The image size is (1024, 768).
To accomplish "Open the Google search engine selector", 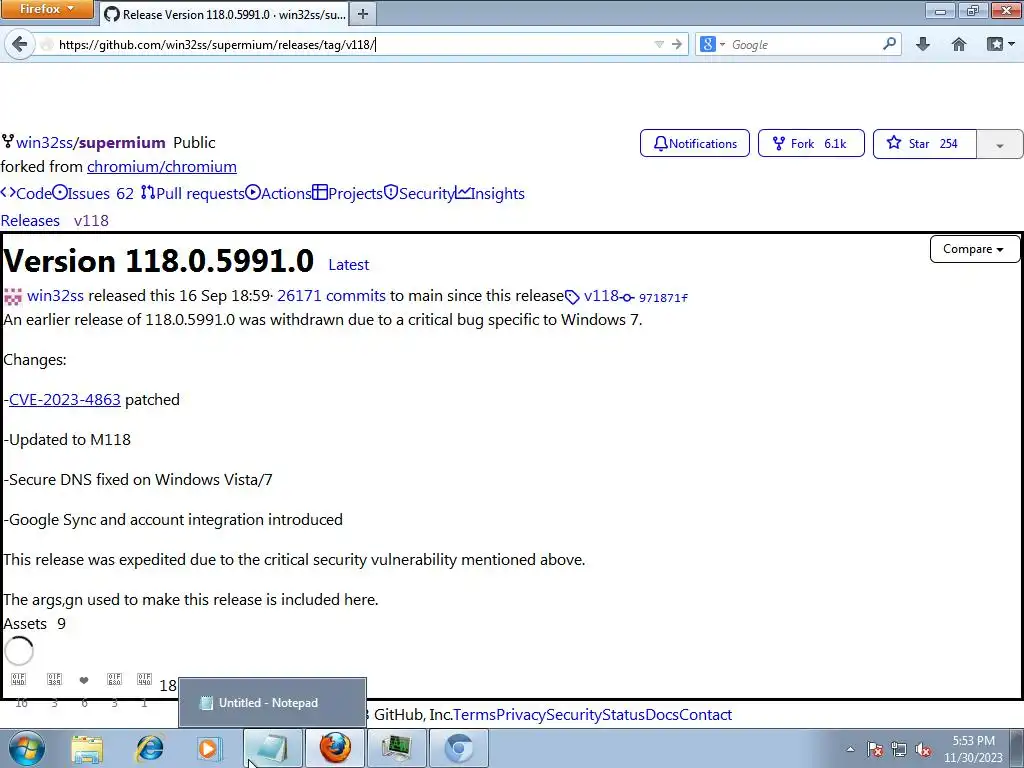I will (712, 44).
